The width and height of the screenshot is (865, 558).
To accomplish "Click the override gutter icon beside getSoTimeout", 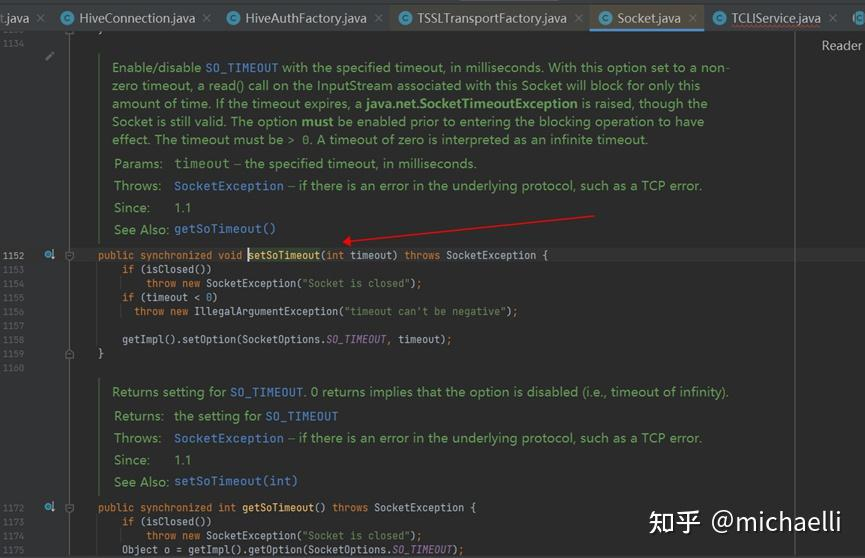I will 49,507.
